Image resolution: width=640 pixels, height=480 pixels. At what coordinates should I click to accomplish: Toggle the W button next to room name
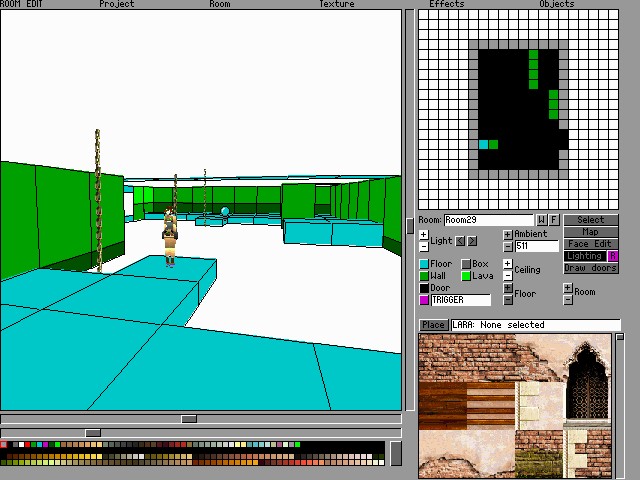point(541,220)
